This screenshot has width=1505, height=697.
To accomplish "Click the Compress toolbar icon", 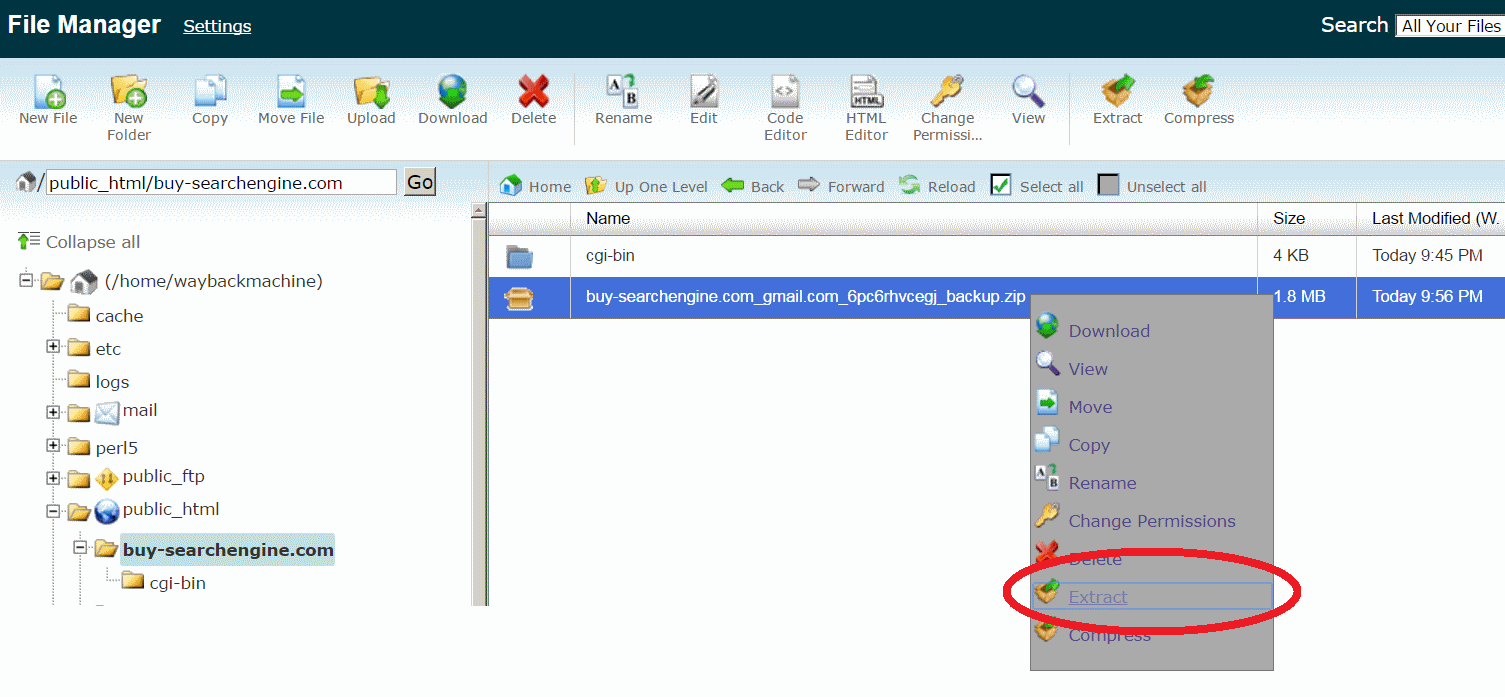I will point(1198,93).
